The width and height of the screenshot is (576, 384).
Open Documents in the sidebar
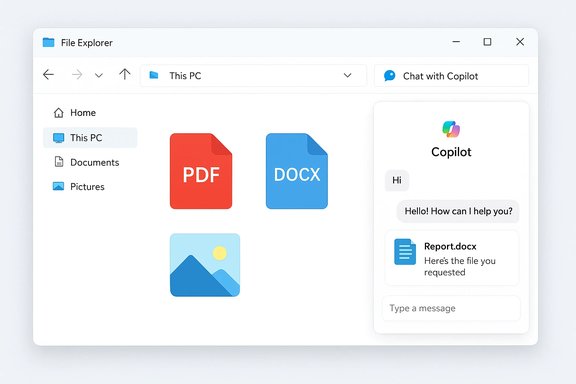[90, 162]
